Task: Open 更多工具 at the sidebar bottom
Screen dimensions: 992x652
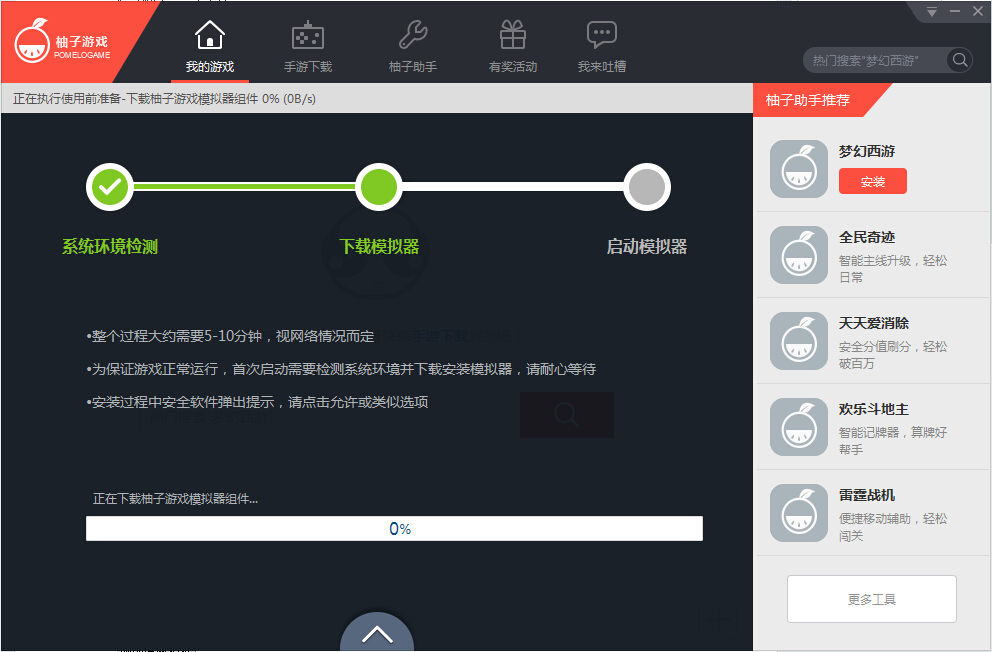Action: click(x=871, y=598)
